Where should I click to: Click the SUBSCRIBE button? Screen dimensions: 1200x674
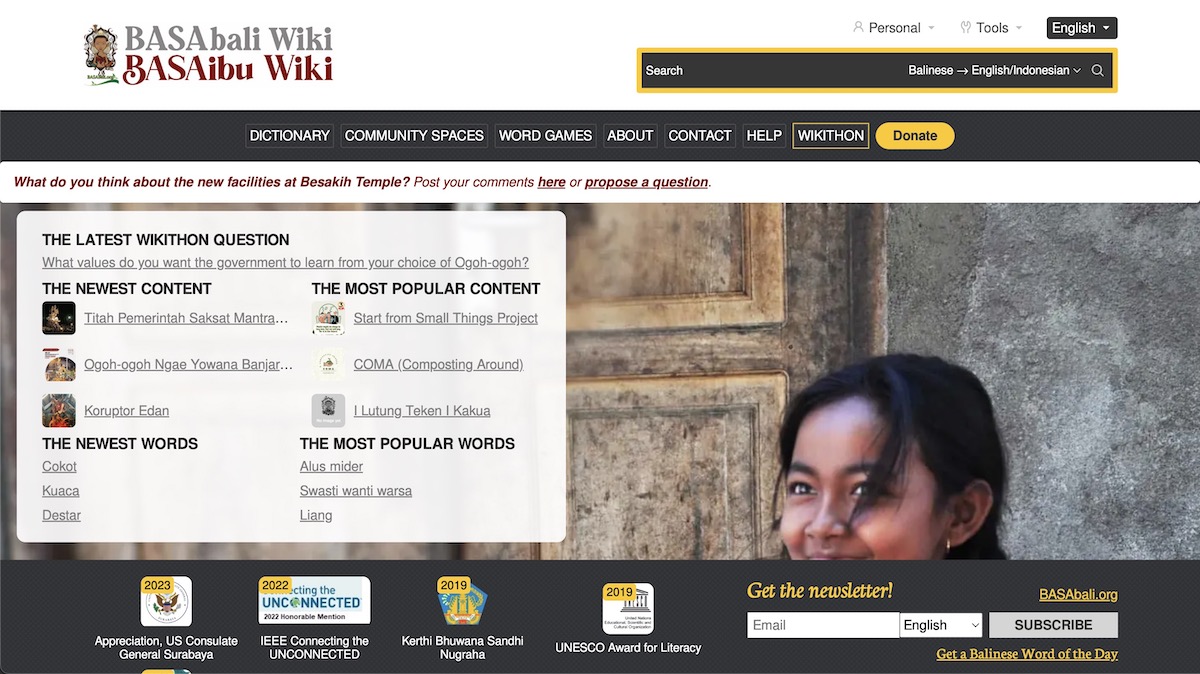point(1053,625)
